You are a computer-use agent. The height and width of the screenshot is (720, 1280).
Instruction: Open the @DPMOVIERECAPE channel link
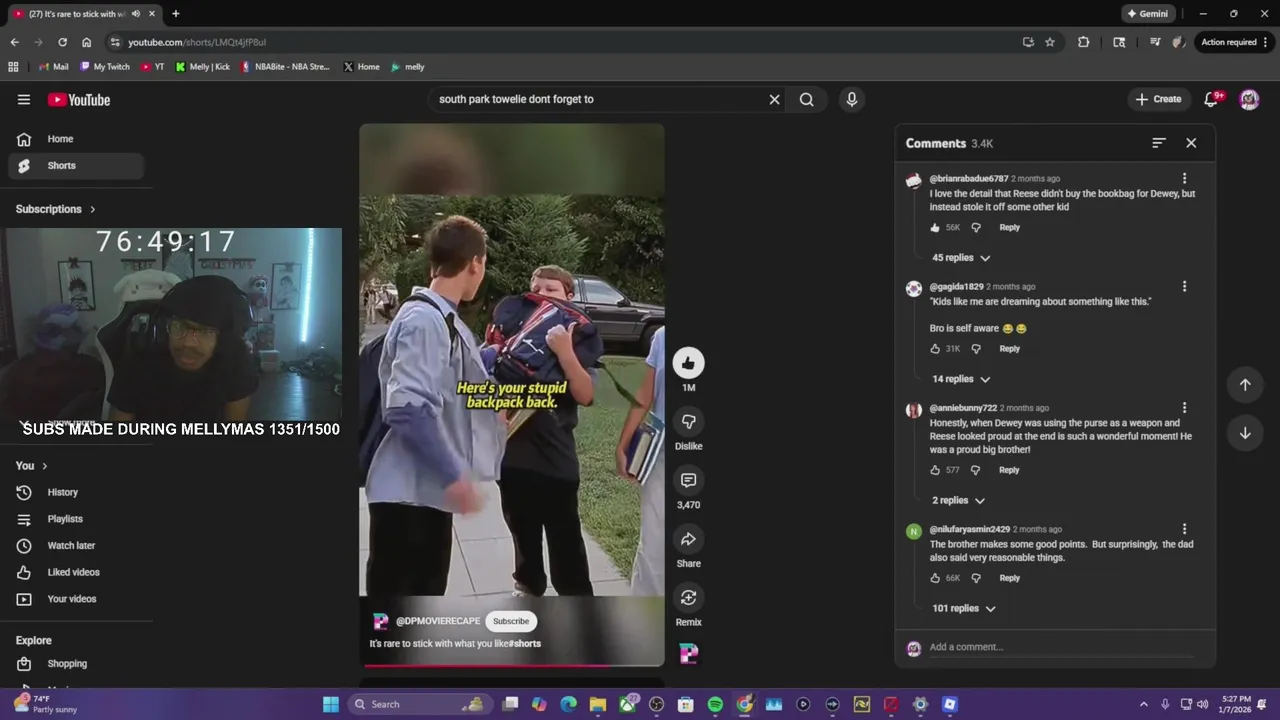tap(438, 621)
